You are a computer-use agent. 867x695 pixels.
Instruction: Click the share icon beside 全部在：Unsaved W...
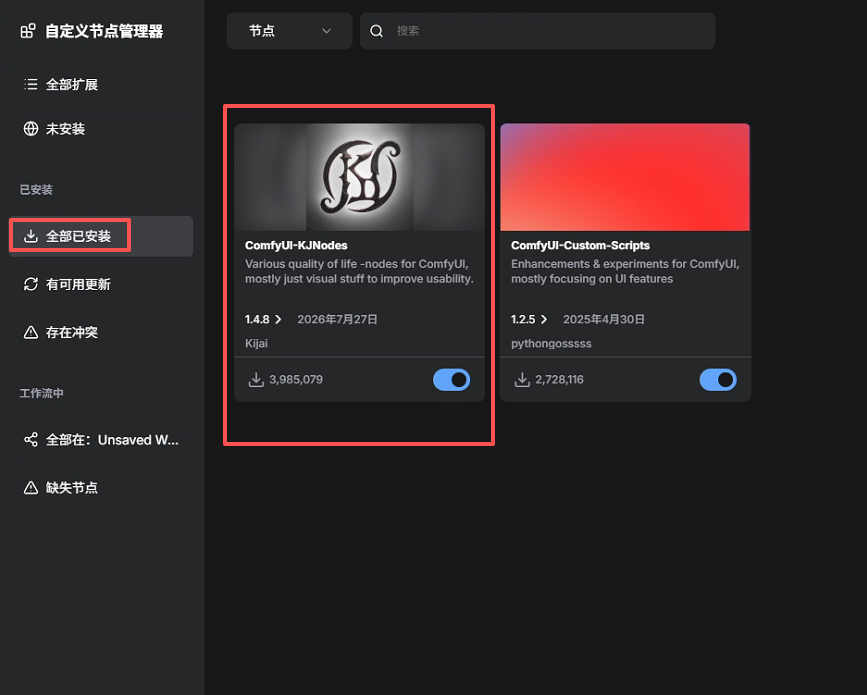click(x=31, y=440)
